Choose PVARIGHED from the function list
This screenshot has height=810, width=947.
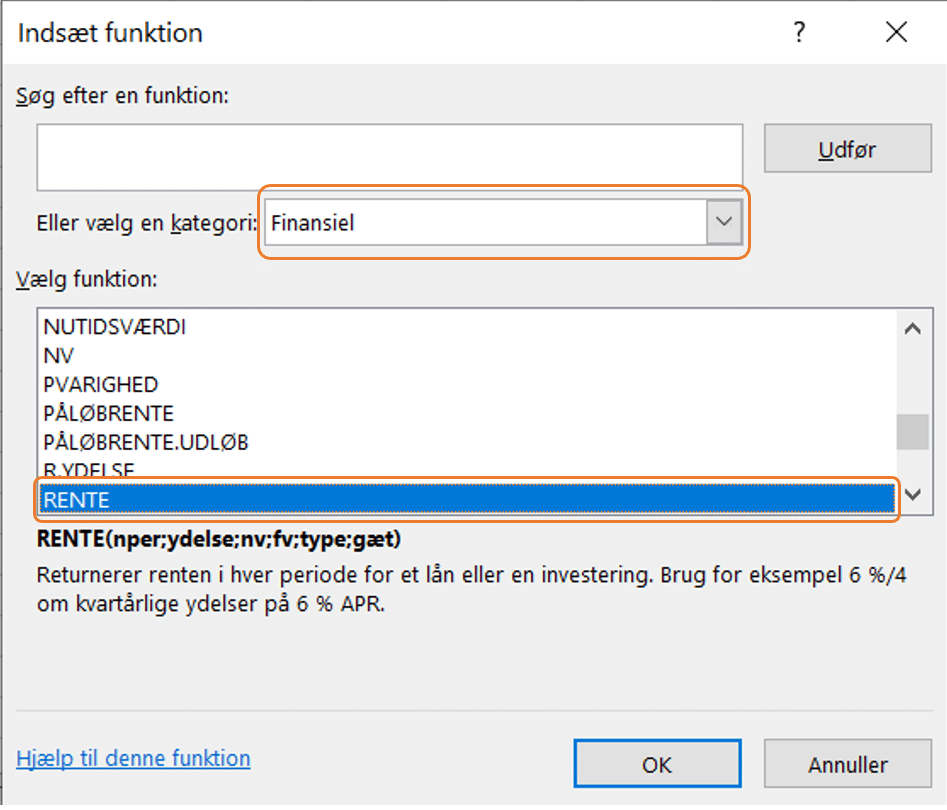click(101, 384)
